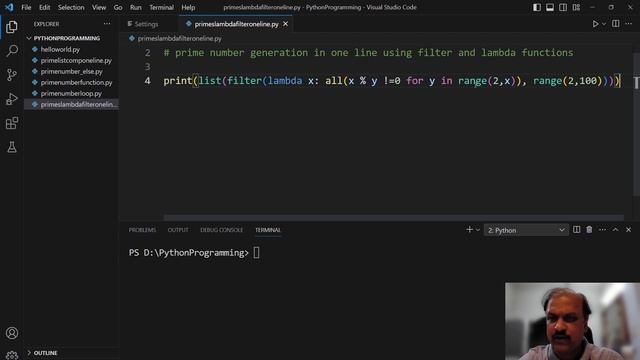Viewport: 640px width, 360px height.
Task: Minimize the VS Code window
Action: point(593,7)
